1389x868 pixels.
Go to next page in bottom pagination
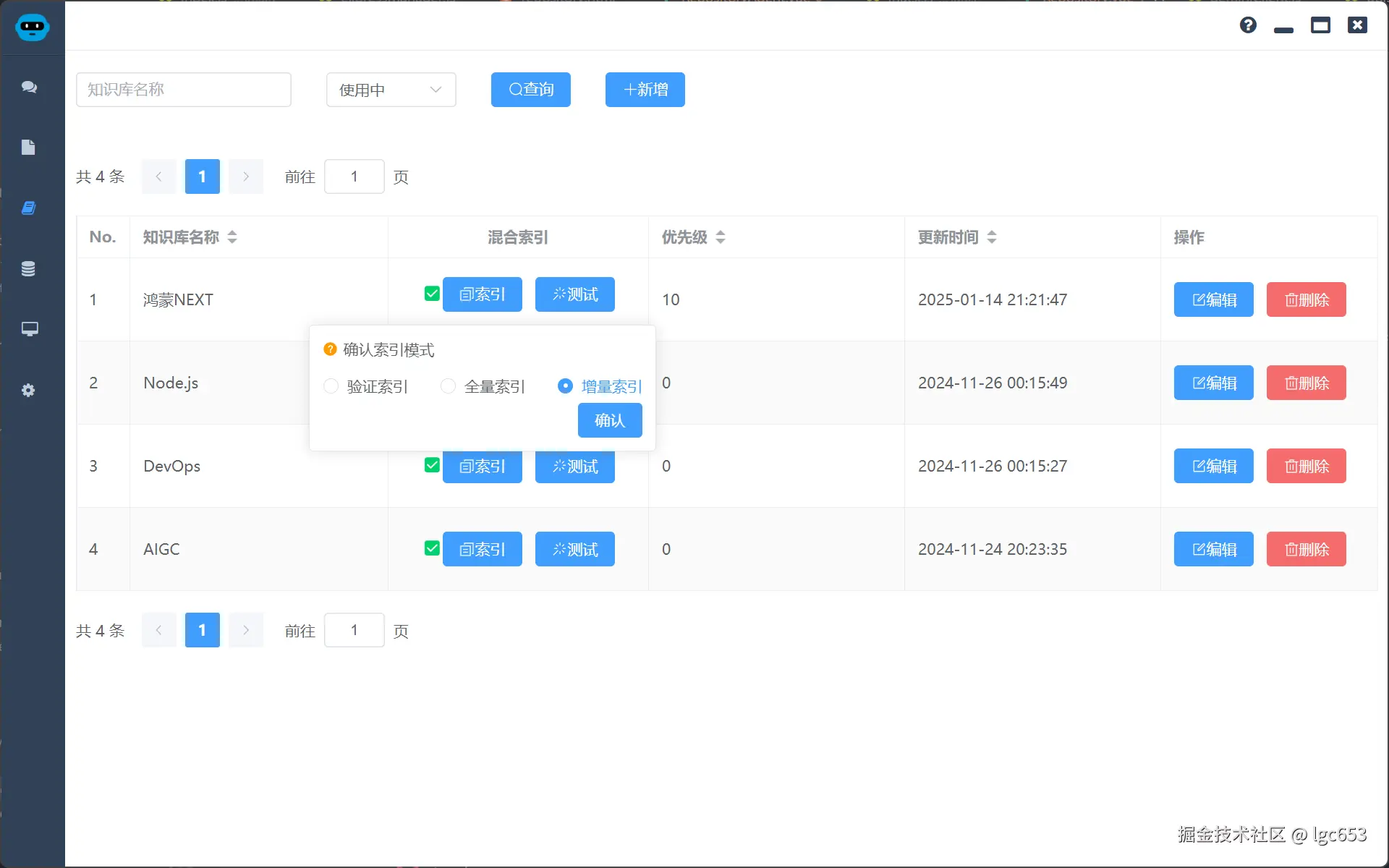coord(246,630)
